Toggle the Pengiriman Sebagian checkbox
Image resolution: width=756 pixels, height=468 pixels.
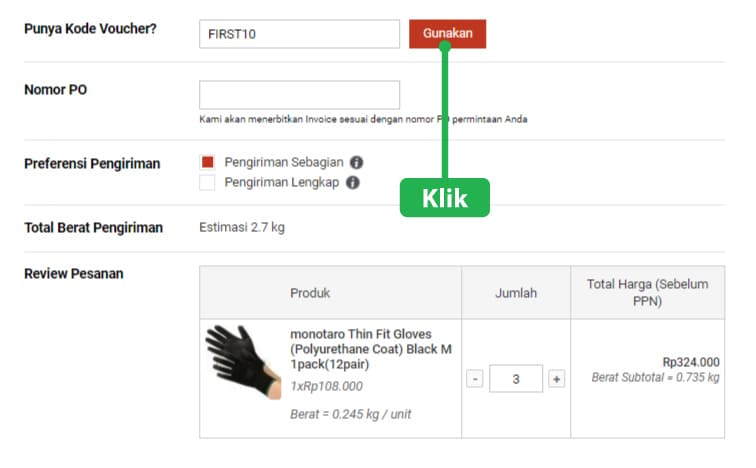[208, 162]
